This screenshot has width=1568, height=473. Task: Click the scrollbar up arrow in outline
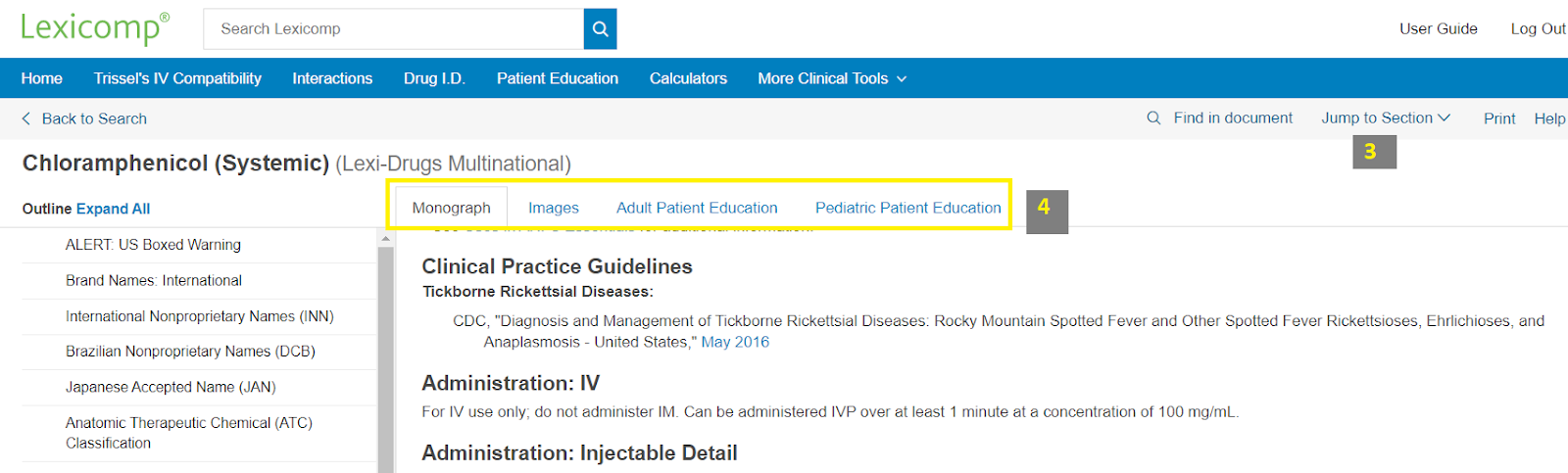click(x=385, y=238)
